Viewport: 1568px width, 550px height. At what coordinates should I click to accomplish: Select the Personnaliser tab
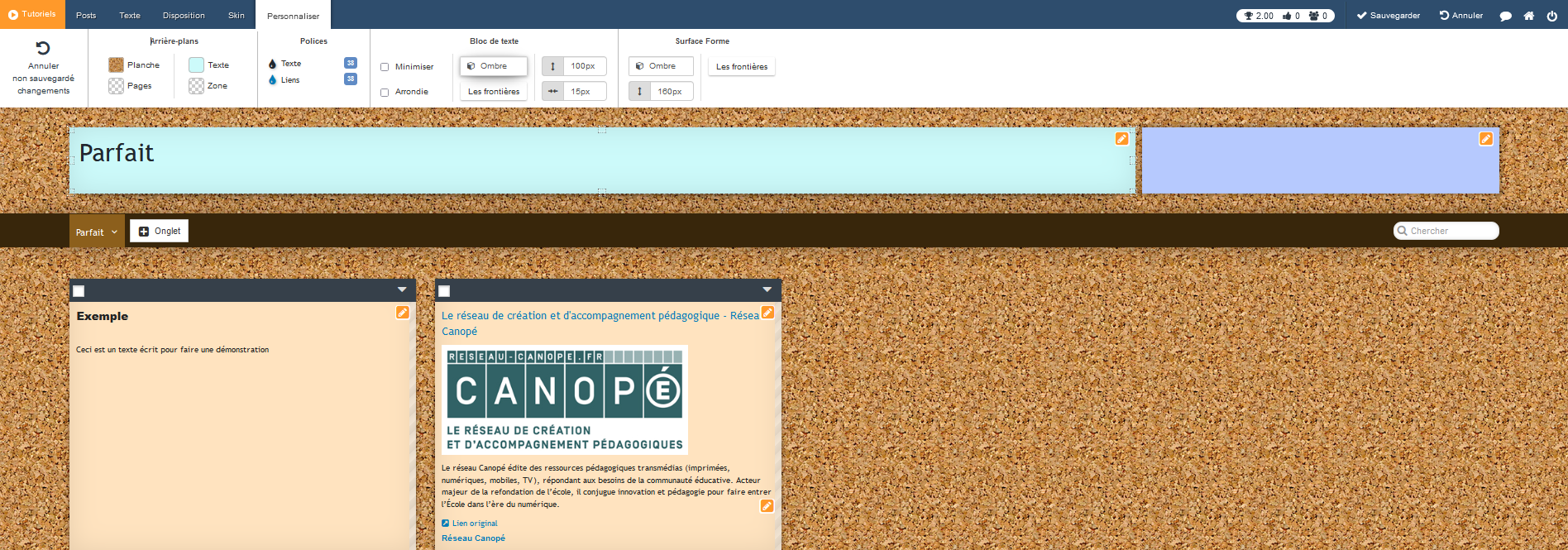coord(293,16)
